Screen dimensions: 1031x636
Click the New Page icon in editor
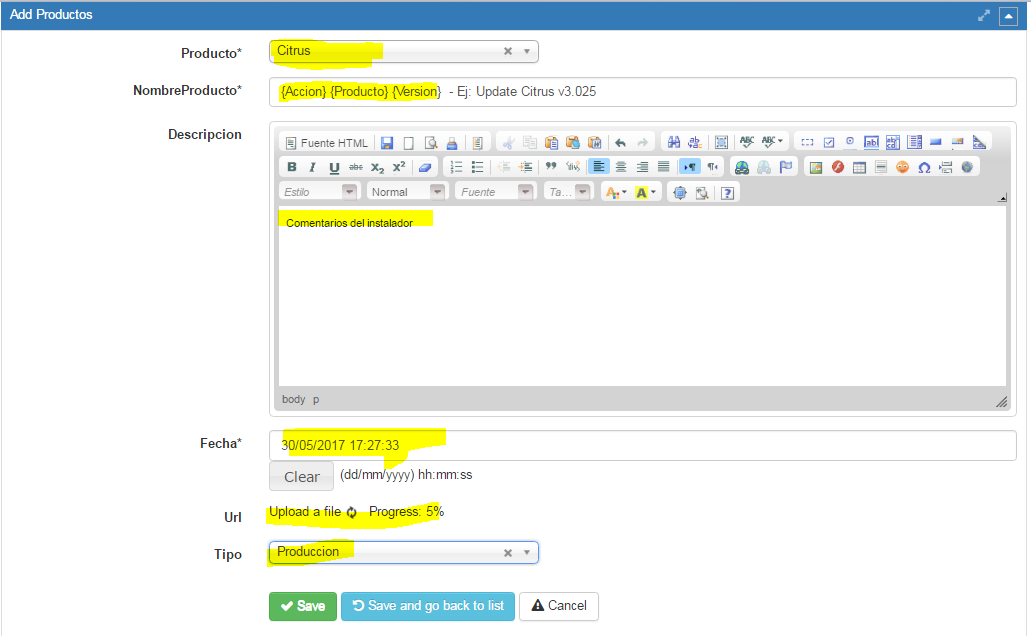(x=408, y=143)
